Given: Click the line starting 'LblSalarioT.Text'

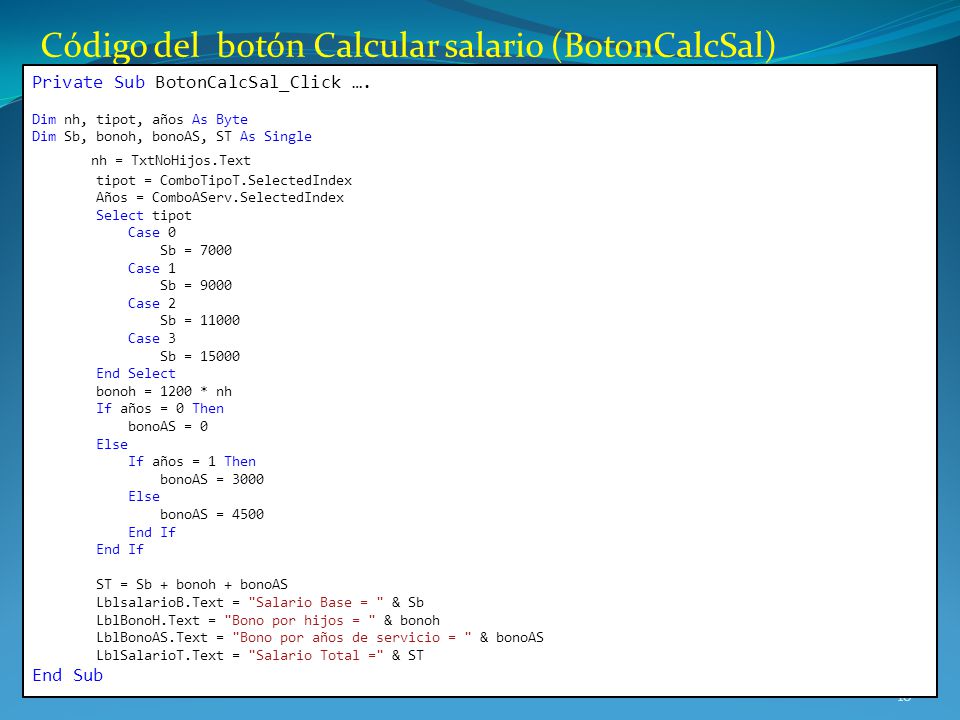Looking at the screenshot, I should click(x=260, y=656).
